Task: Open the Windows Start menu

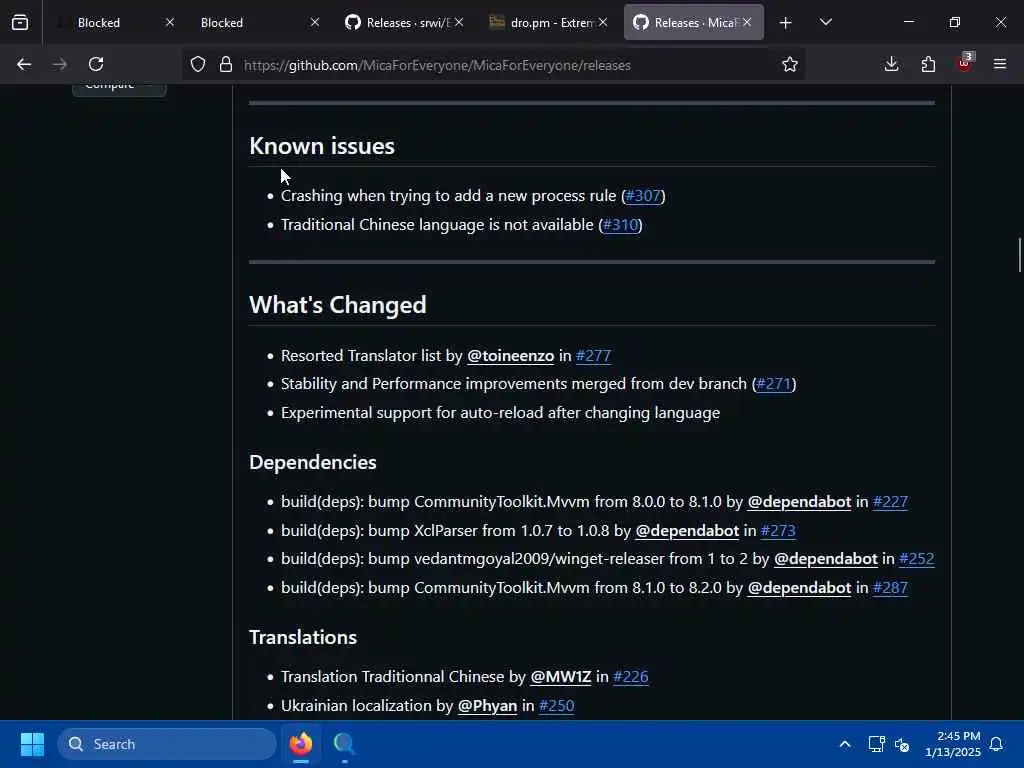Action: [x=32, y=744]
